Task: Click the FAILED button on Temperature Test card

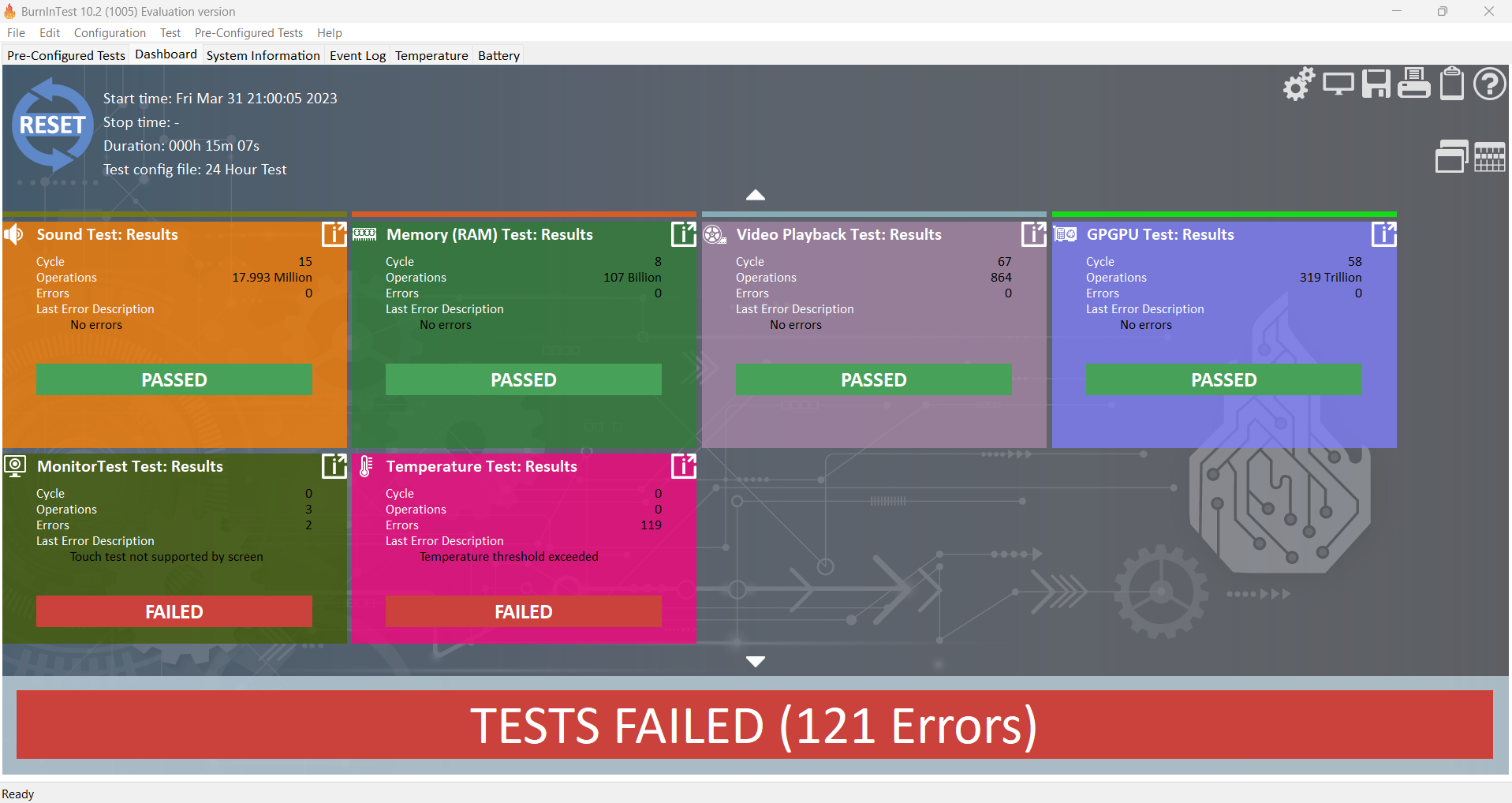Action: point(524,611)
